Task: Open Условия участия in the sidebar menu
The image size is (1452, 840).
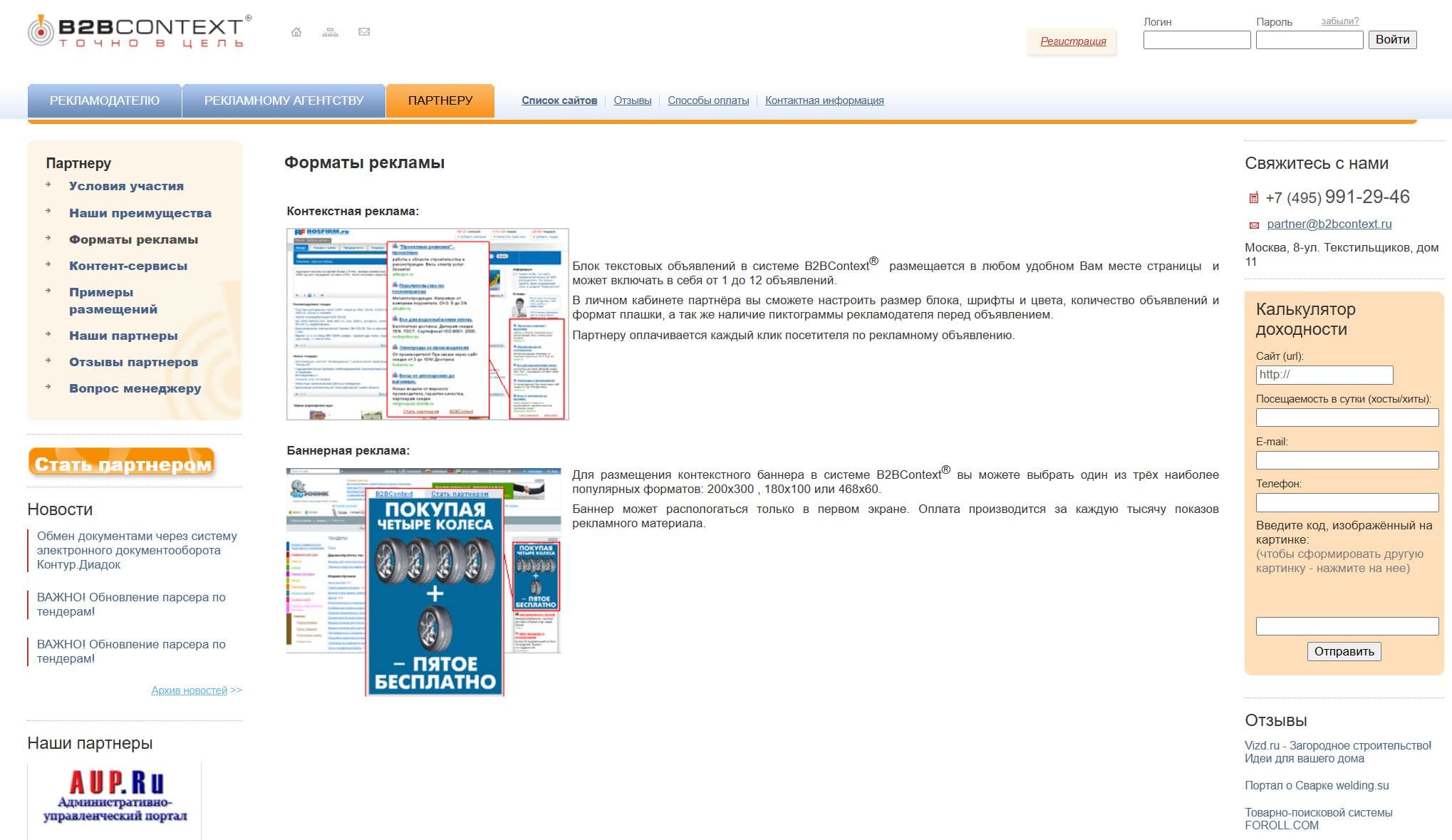Action: (x=126, y=186)
